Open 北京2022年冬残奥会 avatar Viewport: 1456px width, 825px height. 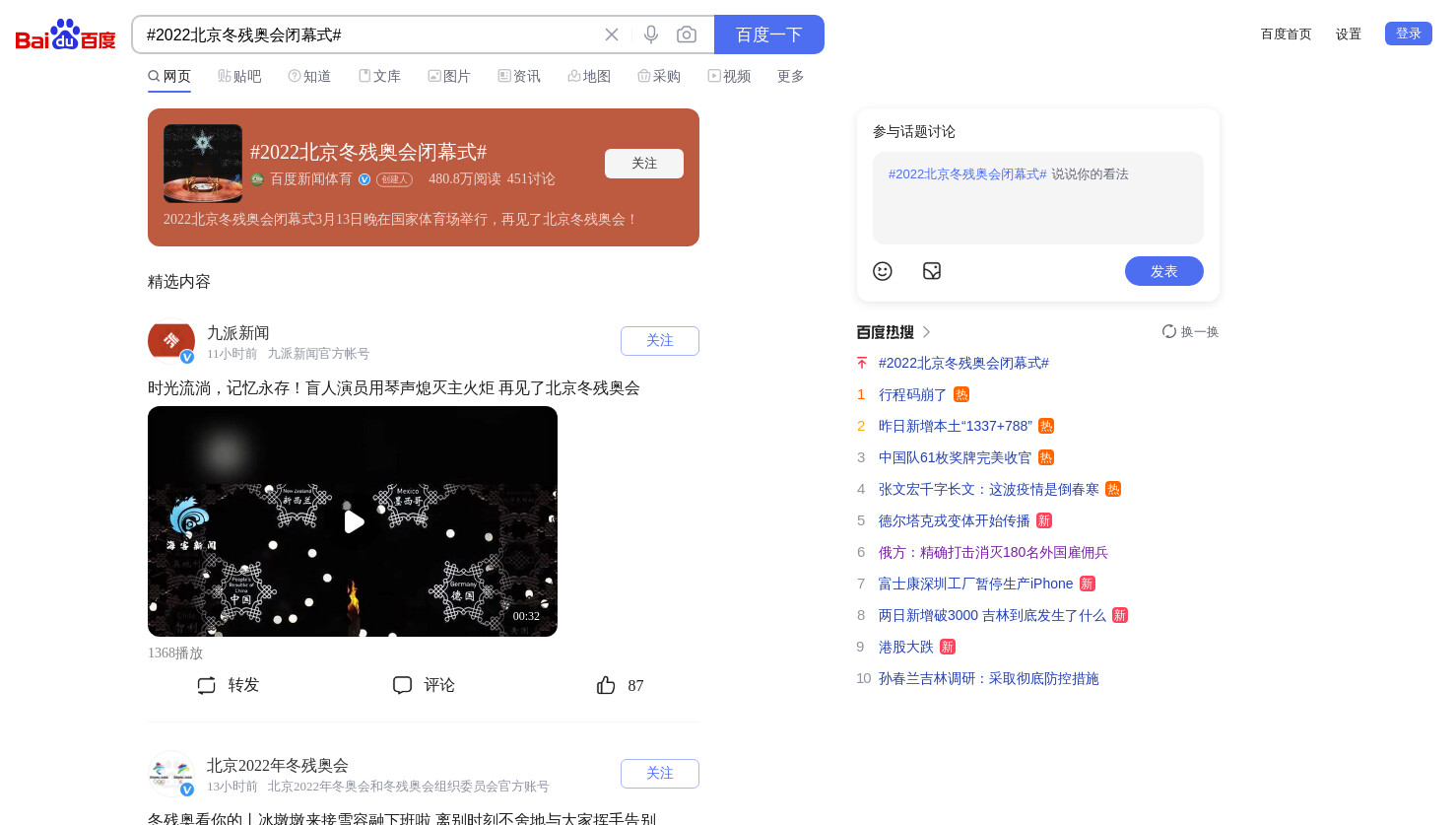click(x=171, y=774)
